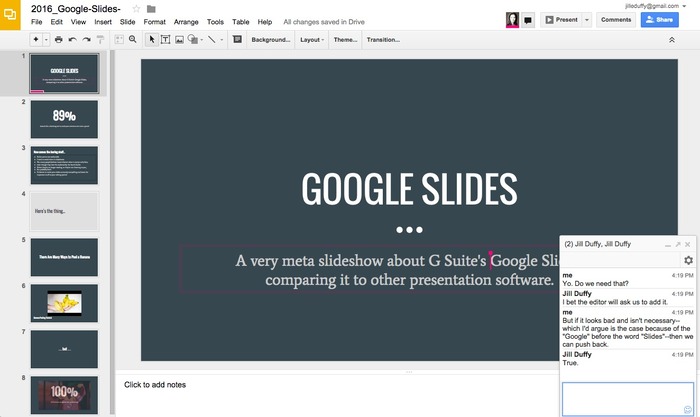Star the 2016_Google-Slides presentation
This screenshot has height=417, width=700.
[x=136, y=9]
